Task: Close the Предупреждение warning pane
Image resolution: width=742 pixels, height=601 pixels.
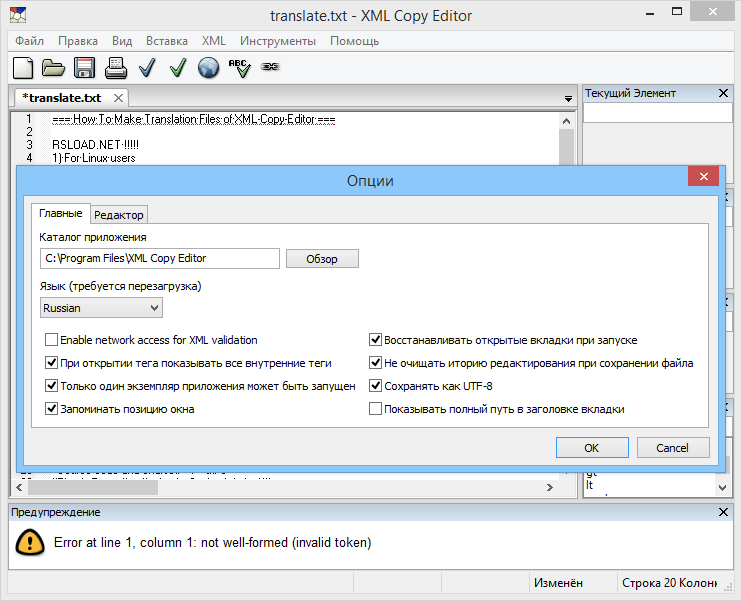Action: [723, 512]
